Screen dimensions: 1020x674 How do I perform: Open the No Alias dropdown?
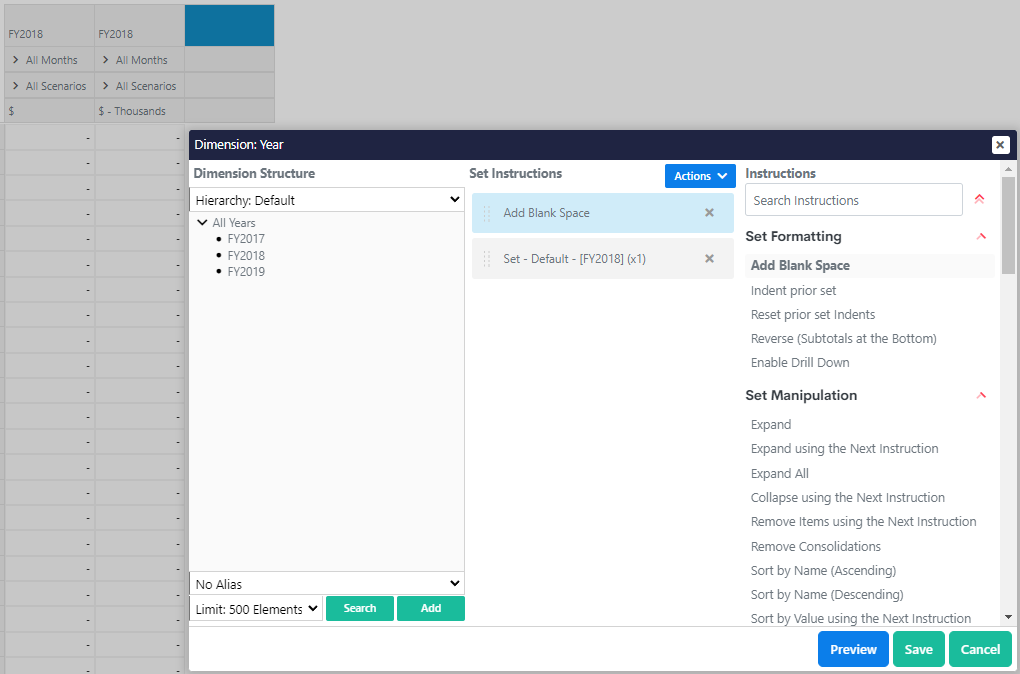[327, 584]
